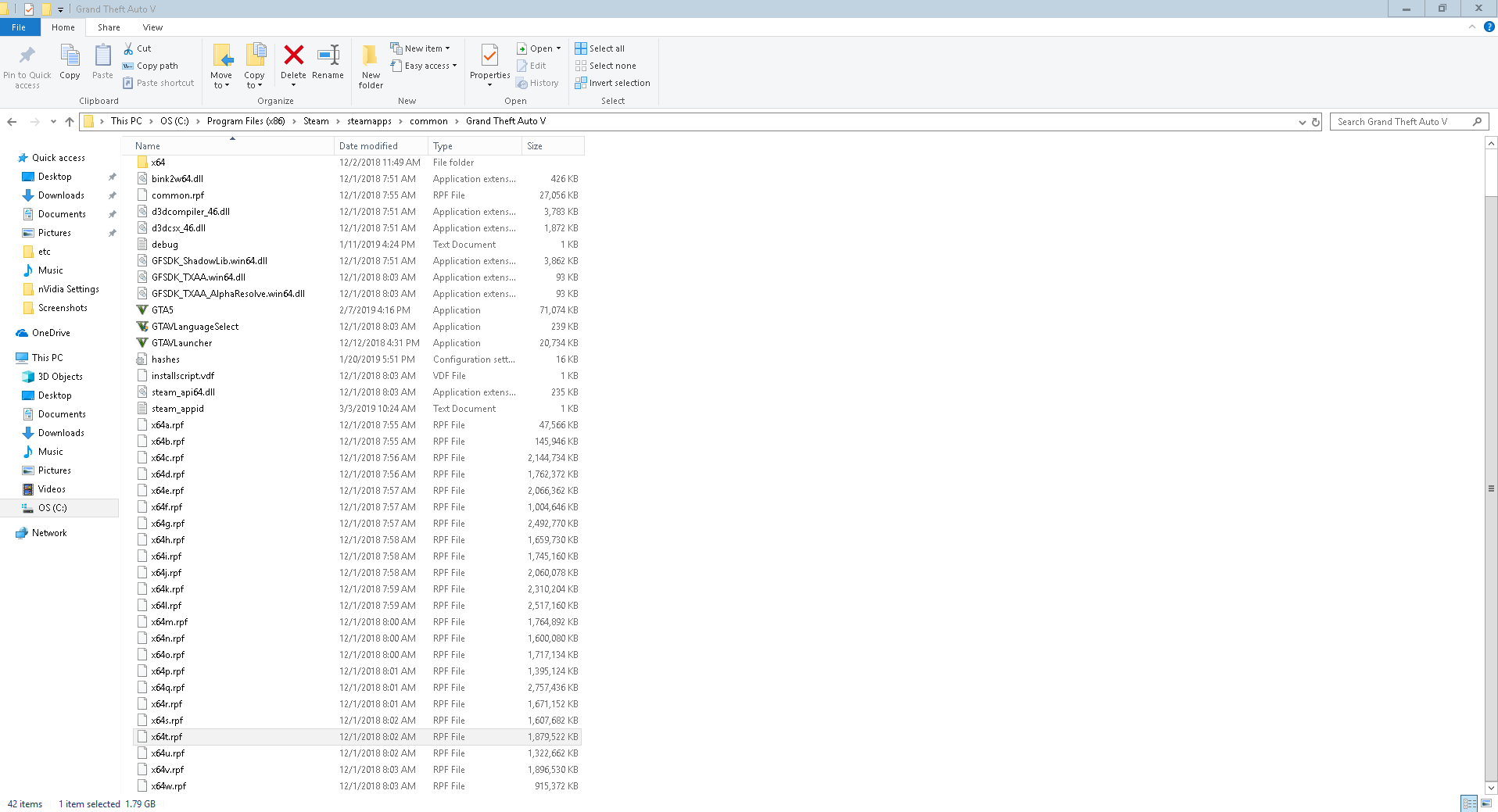
Task: Open Videos under This PC
Action: tap(52, 489)
